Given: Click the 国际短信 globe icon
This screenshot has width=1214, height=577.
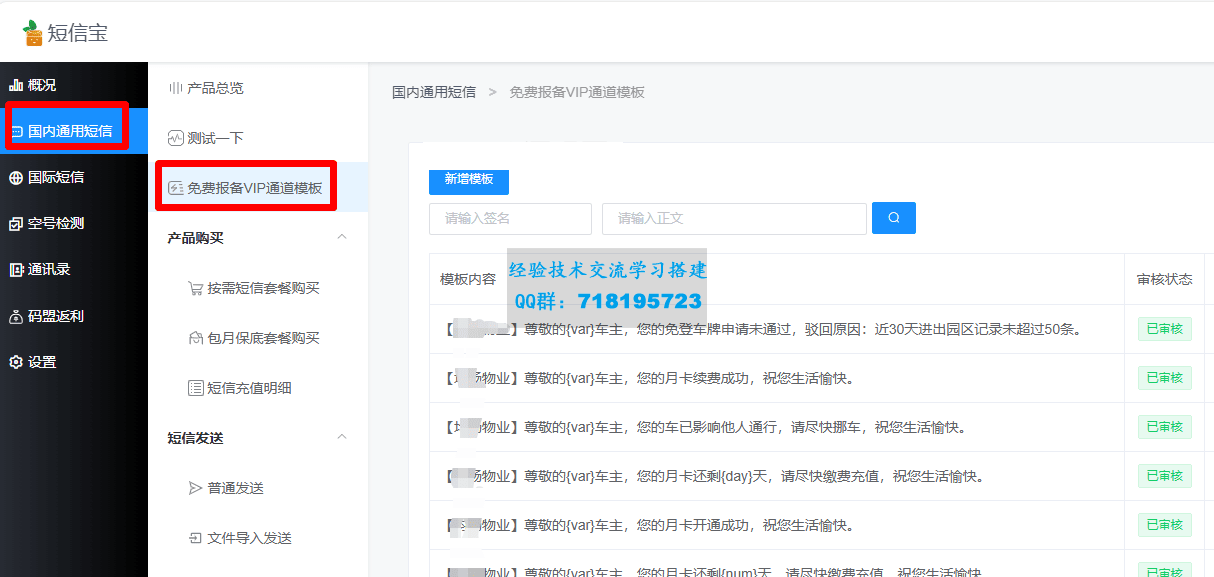Looking at the screenshot, I should [x=16, y=178].
